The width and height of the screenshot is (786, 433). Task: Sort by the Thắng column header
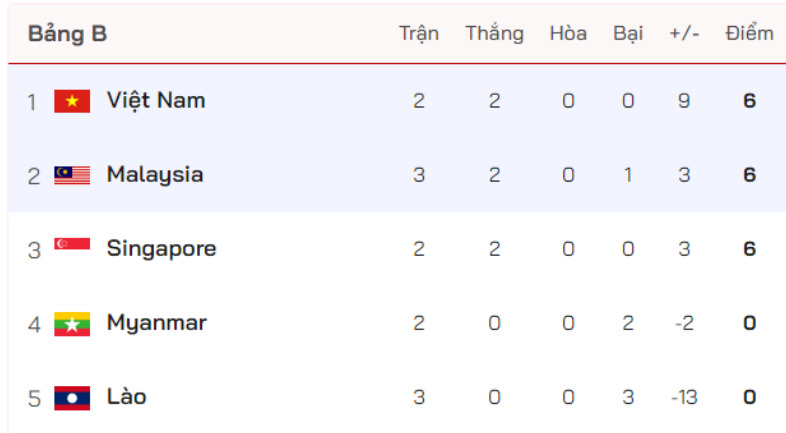point(494,33)
